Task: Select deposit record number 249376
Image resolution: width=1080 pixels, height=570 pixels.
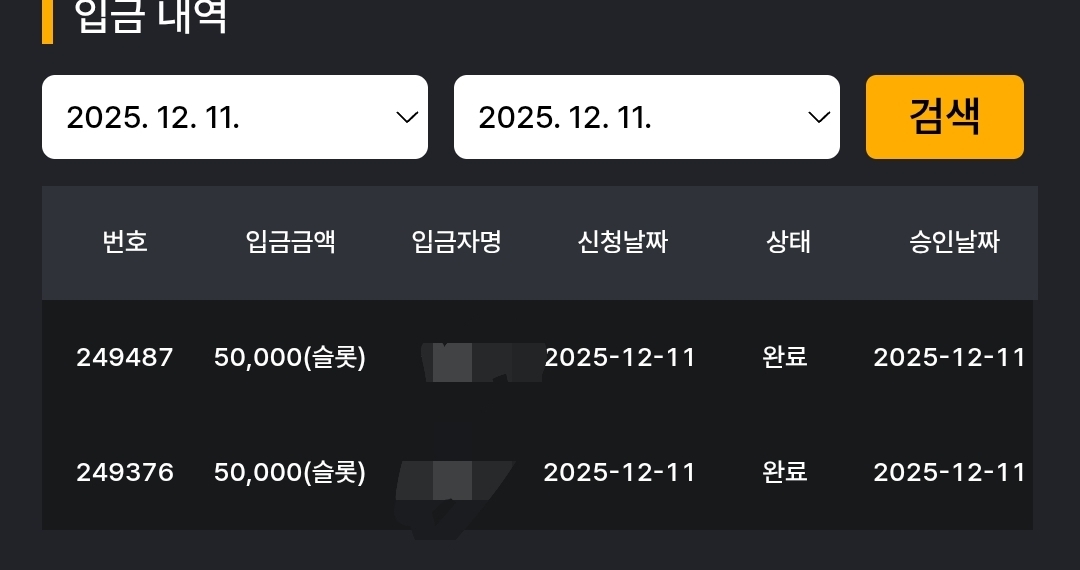Action: [125, 472]
